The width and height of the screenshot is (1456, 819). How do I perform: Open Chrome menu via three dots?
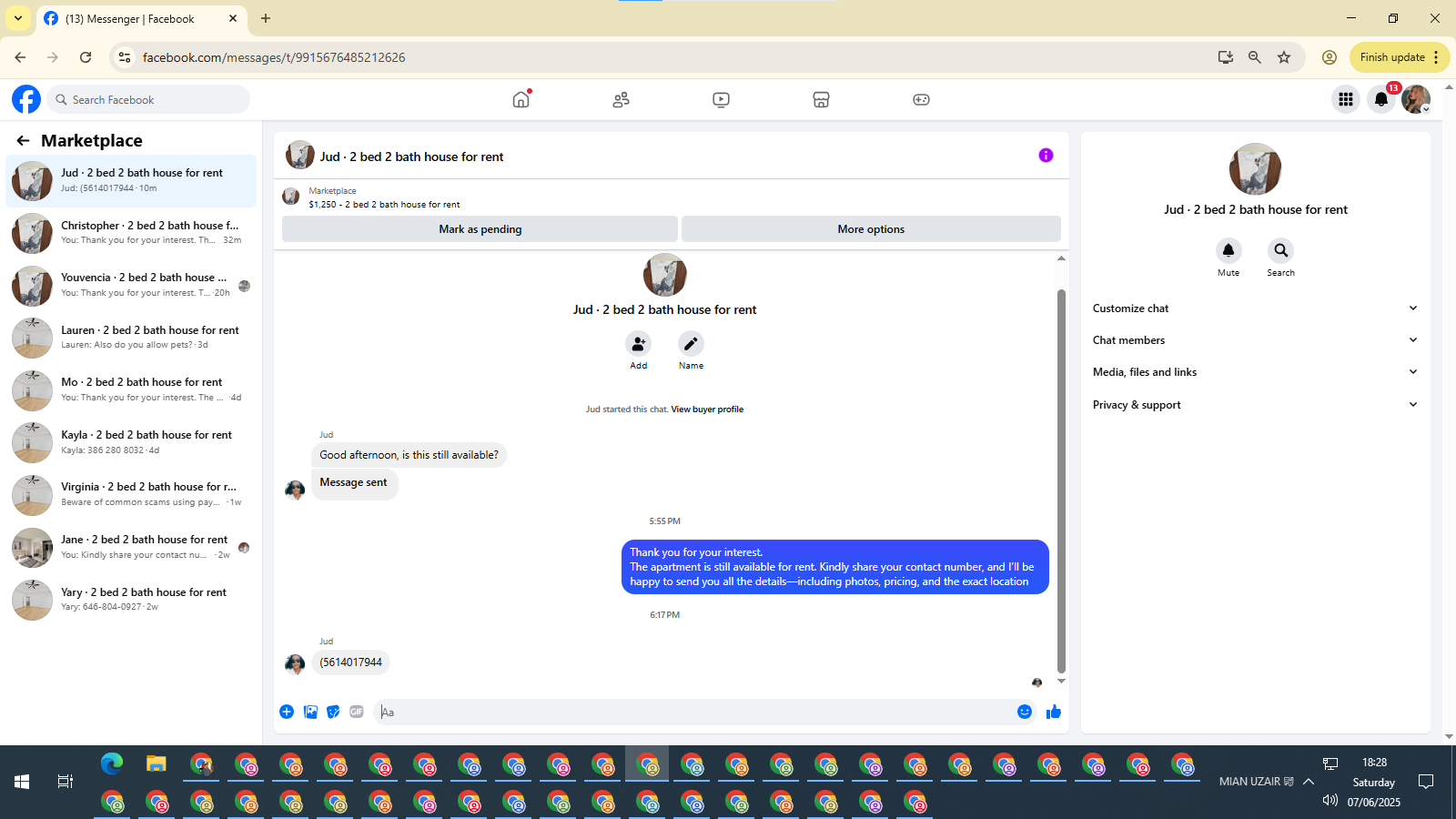pos(1436,57)
